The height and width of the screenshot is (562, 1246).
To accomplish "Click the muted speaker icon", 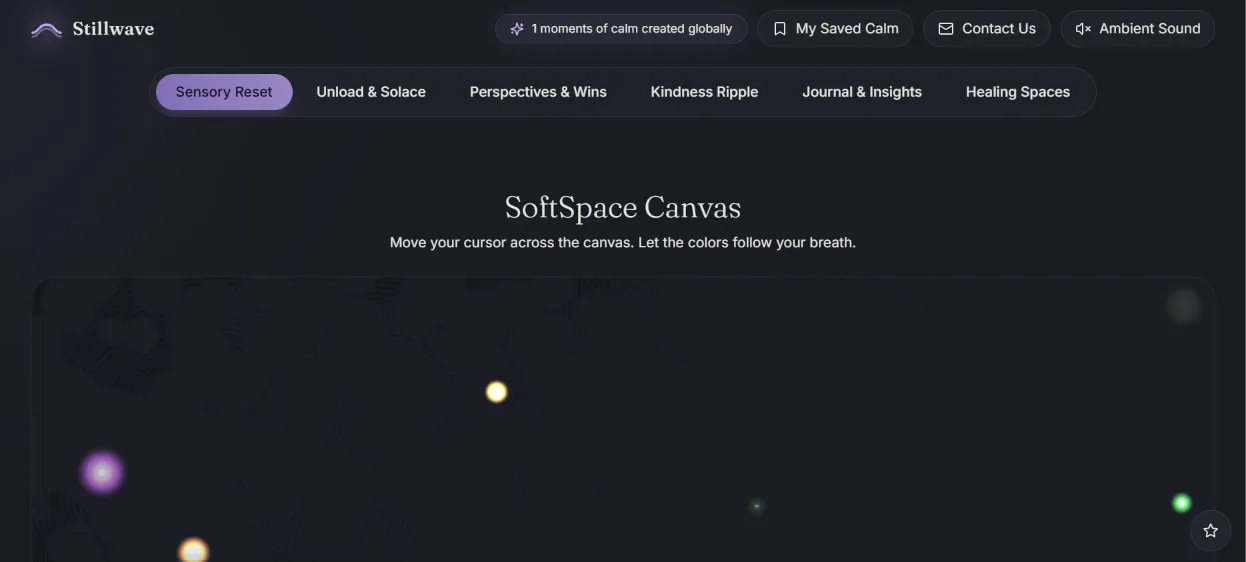I will (x=1083, y=29).
